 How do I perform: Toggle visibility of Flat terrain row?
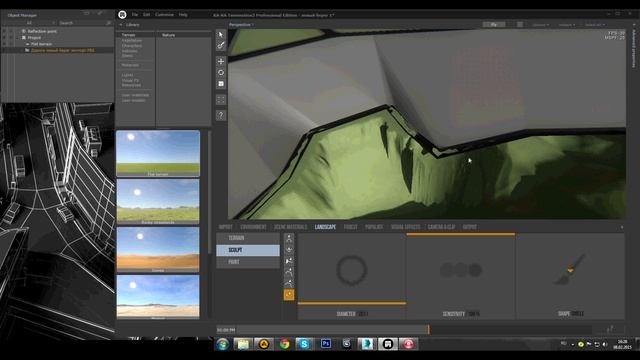tap(4, 44)
